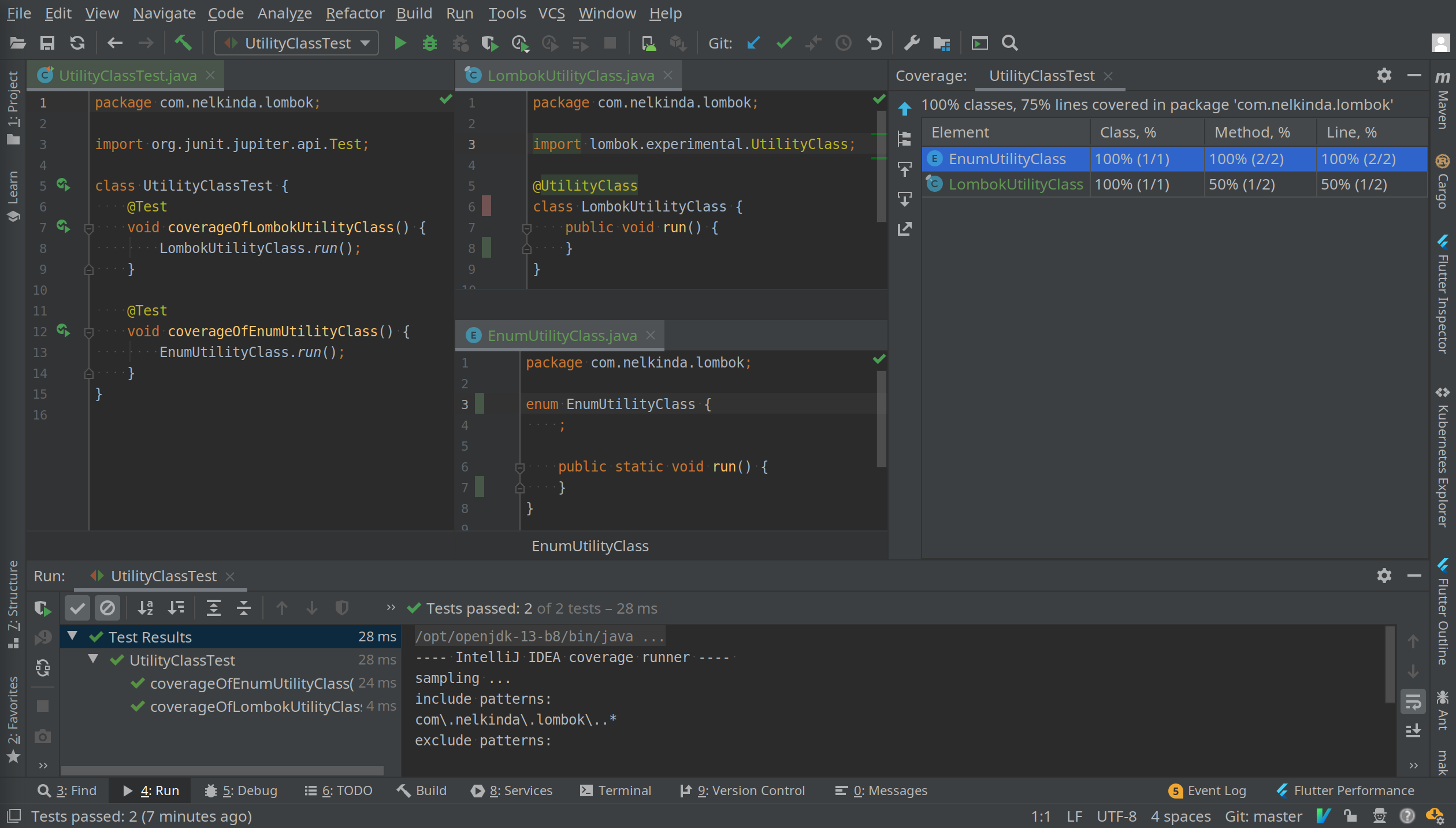
Task: Collapse the UtilityClassTest test node
Action: point(93,660)
